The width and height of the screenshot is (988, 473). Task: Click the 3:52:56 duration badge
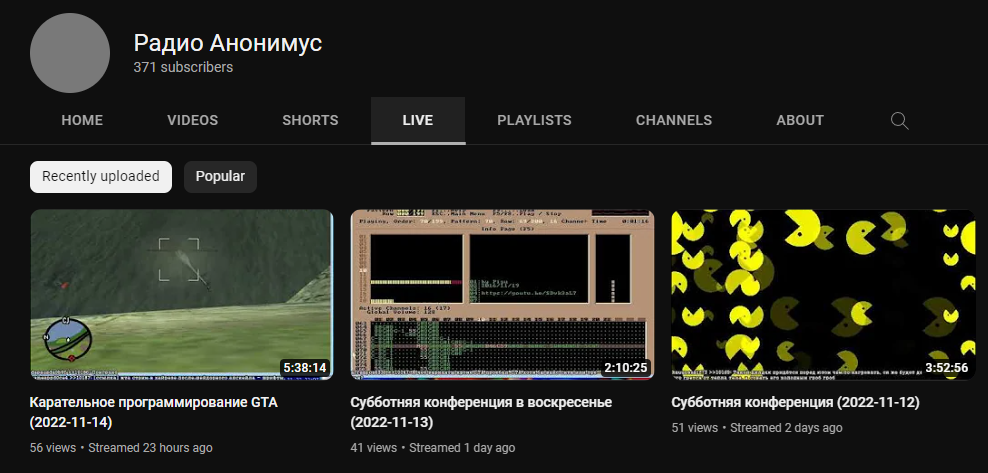click(946, 368)
